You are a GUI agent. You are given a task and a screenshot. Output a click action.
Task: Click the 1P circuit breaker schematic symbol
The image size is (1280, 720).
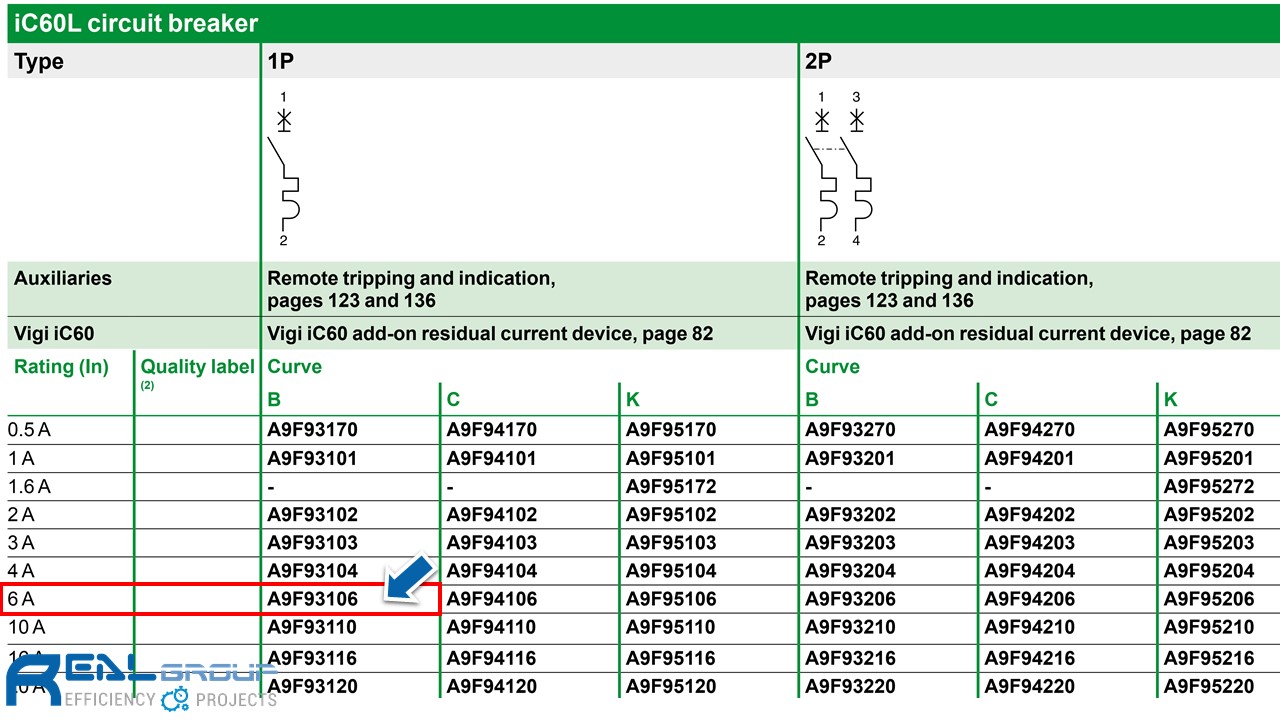(285, 169)
